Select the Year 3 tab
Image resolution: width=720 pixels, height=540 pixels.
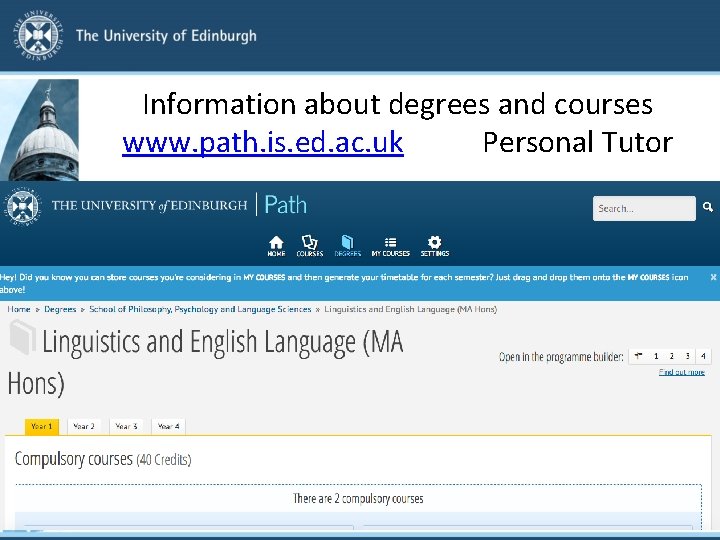126,426
